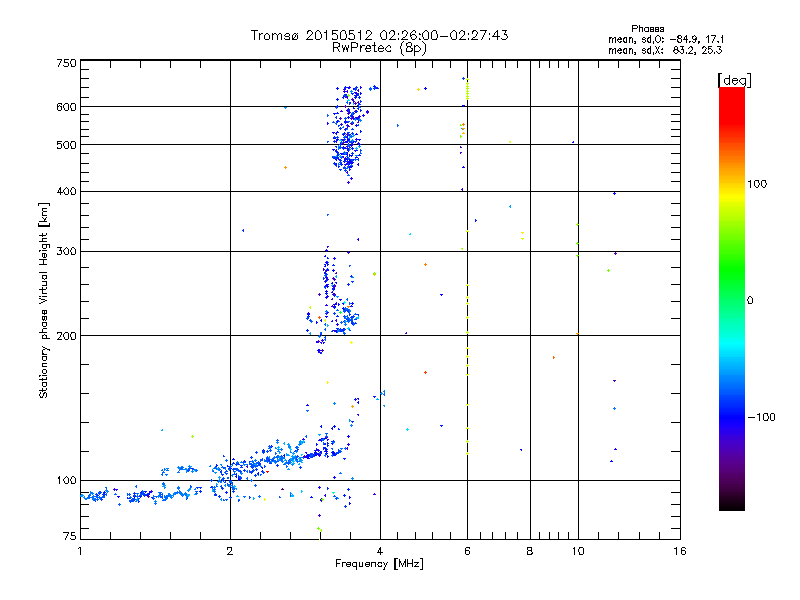The width and height of the screenshot is (800, 600).
Task: Click the 'Phases' header label
Action: pyautogui.click(x=647, y=29)
